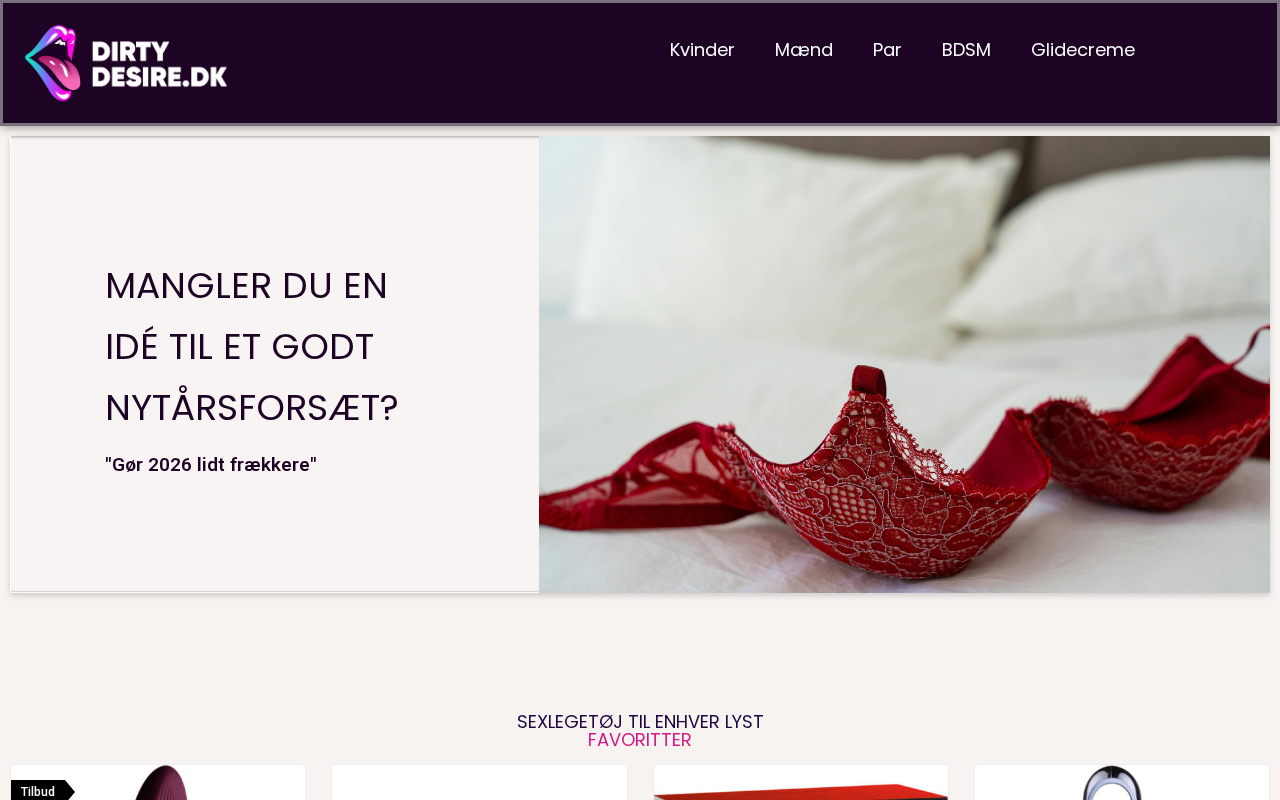This screenshot has width=1280, height=800.
Task: Open the Mænd menu item
Action: 804,50
